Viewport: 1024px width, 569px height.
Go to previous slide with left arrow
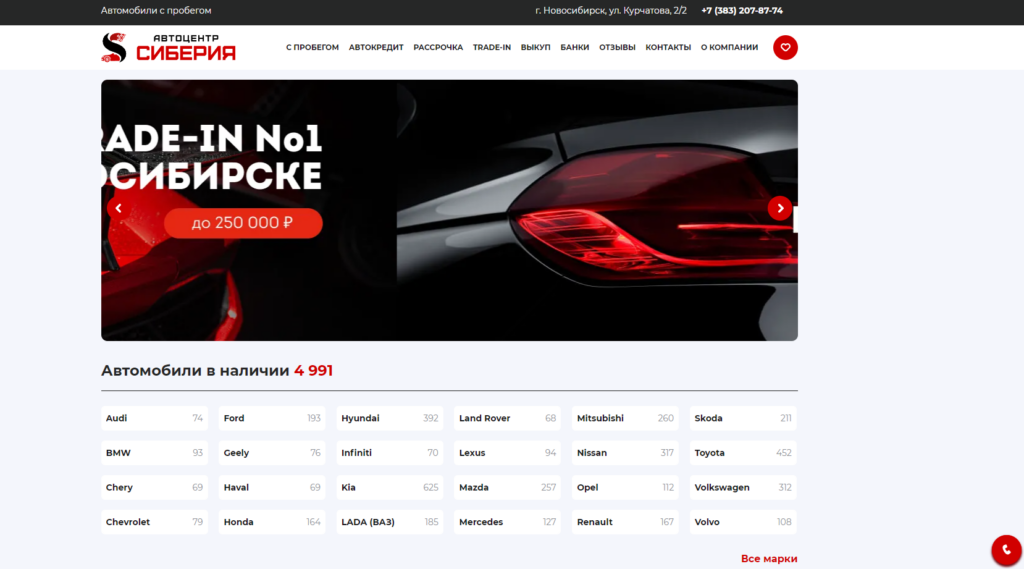click(x=118, y=208)
